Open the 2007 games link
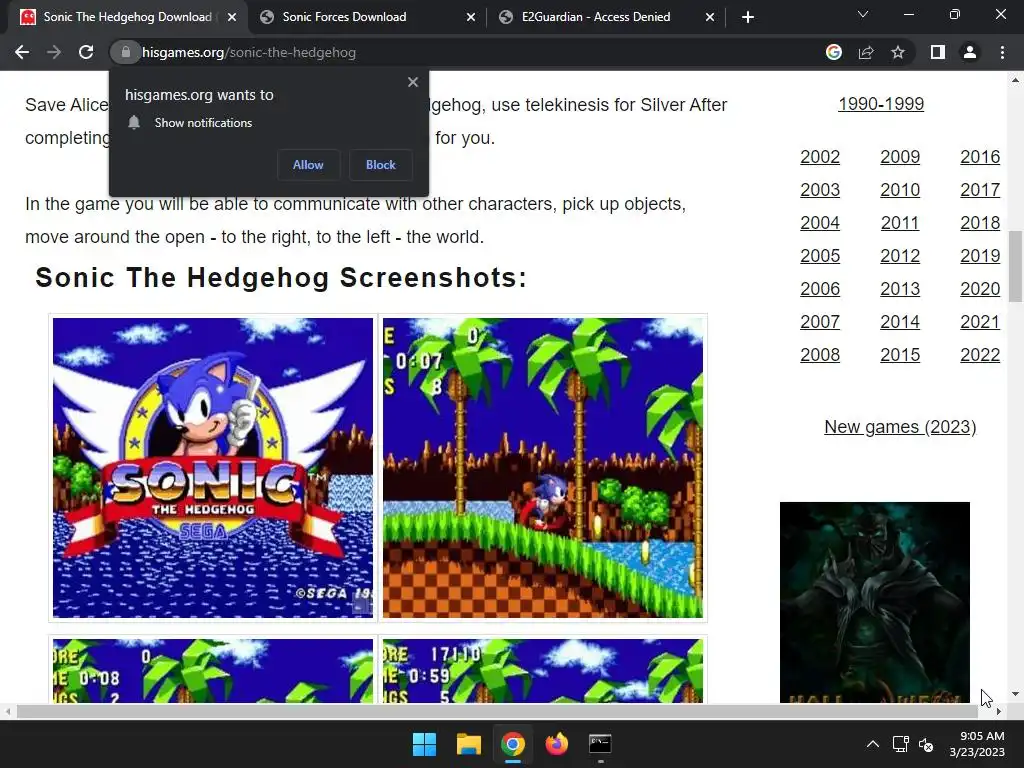Screen dimensions: 1024x768 [x=820, y=322]
